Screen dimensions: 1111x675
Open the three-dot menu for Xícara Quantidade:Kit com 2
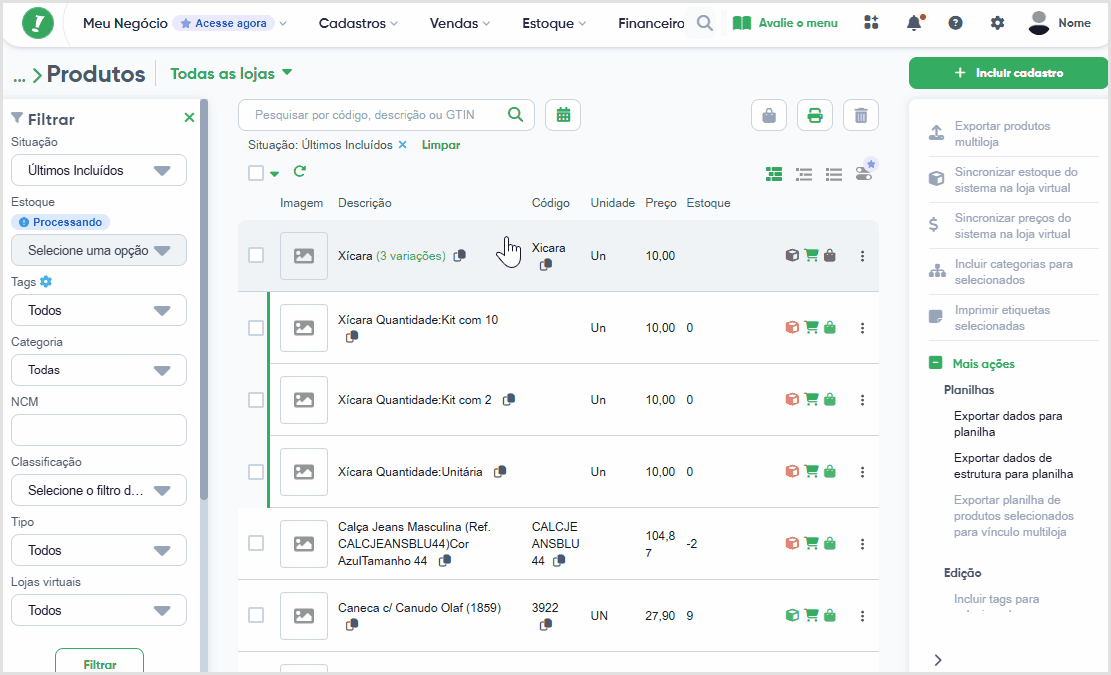862,400
